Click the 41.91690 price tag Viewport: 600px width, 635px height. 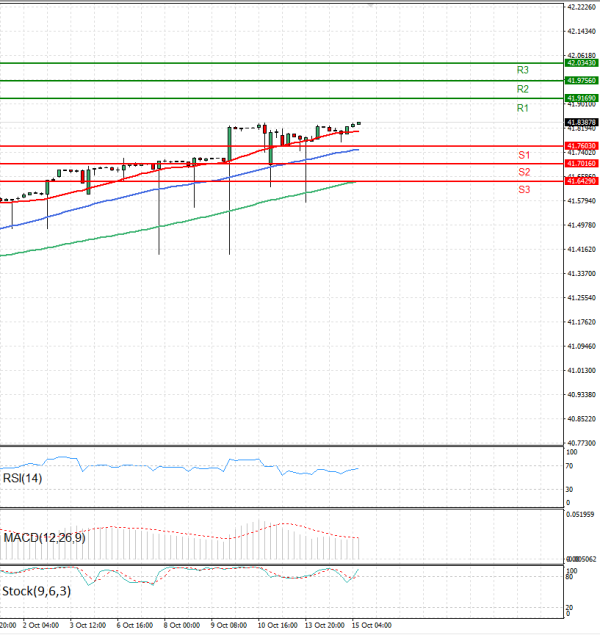(x=581, y=98)
